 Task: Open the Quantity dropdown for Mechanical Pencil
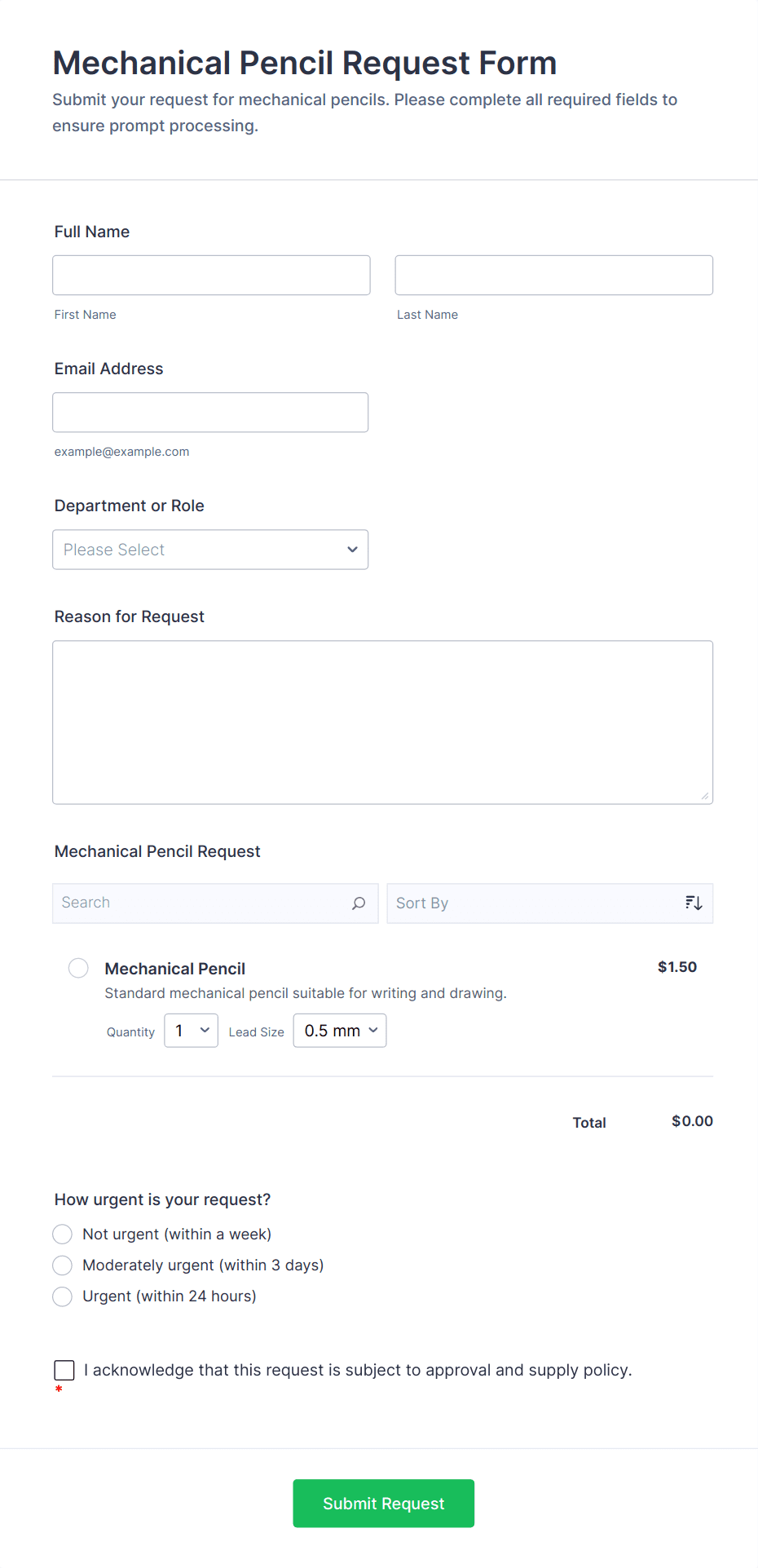click(x=190, y=1030)
